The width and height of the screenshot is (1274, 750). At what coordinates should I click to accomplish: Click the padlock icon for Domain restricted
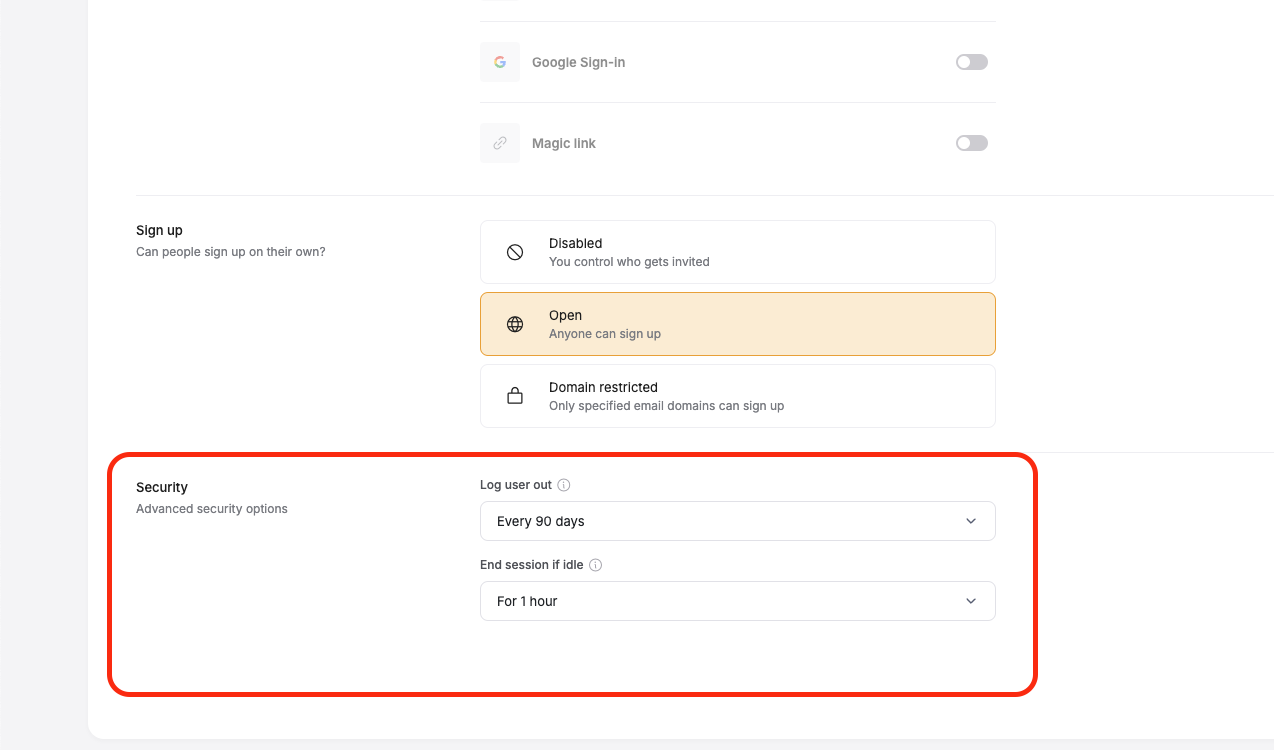[x=515, y=396]
